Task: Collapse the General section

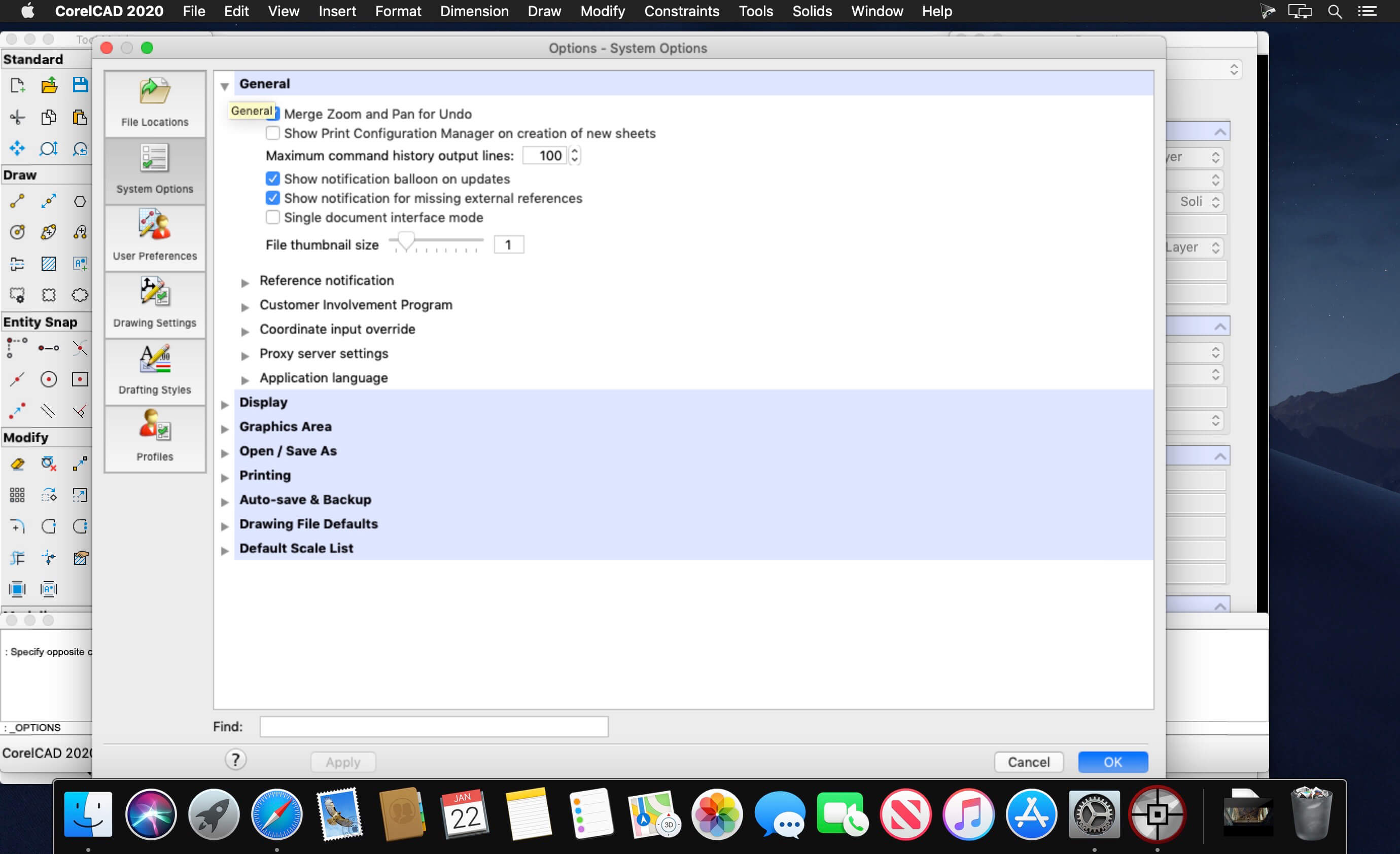Action: point(224,86)
